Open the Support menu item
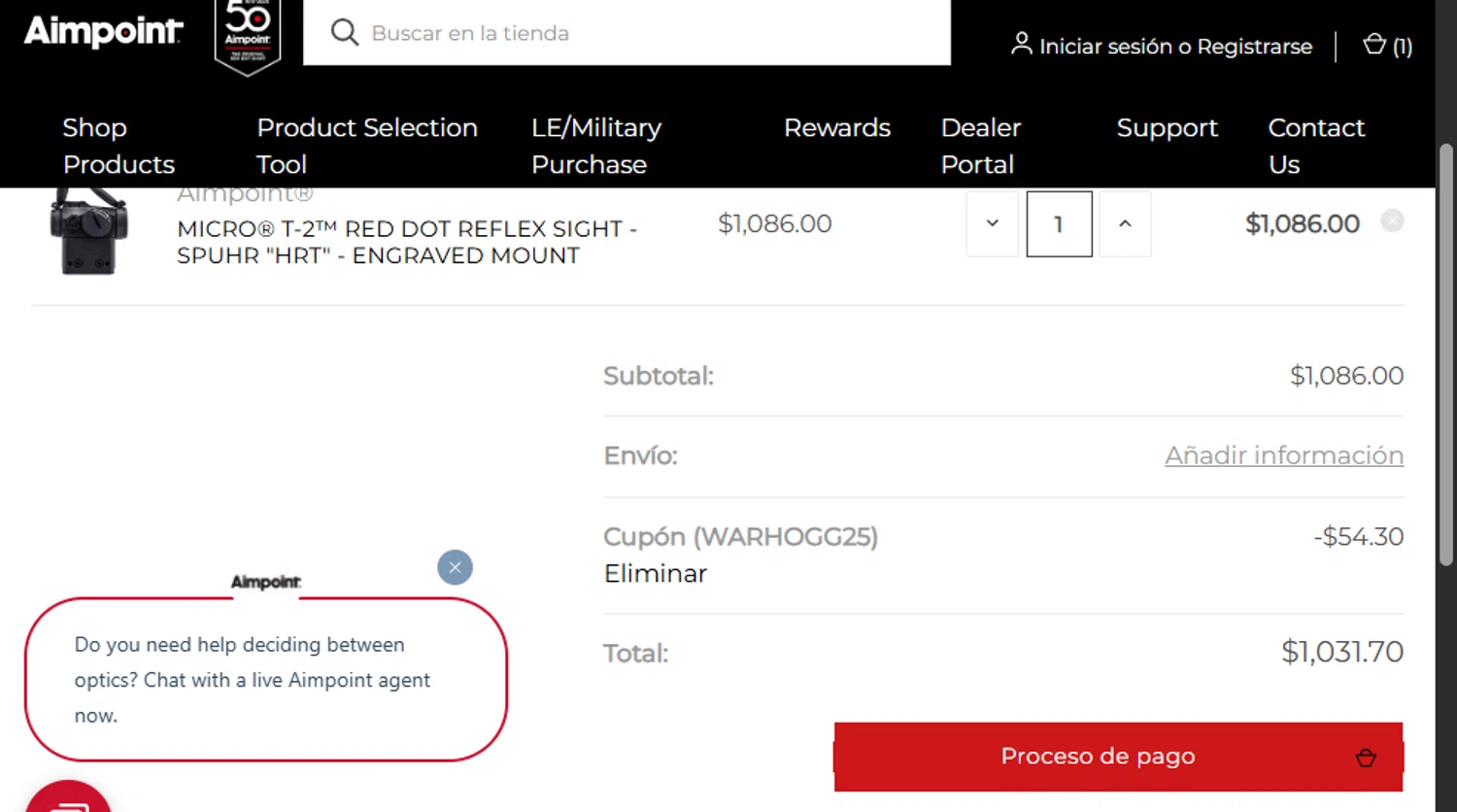The width and height of the screenshot is (1457, 812). (1167, 127)
